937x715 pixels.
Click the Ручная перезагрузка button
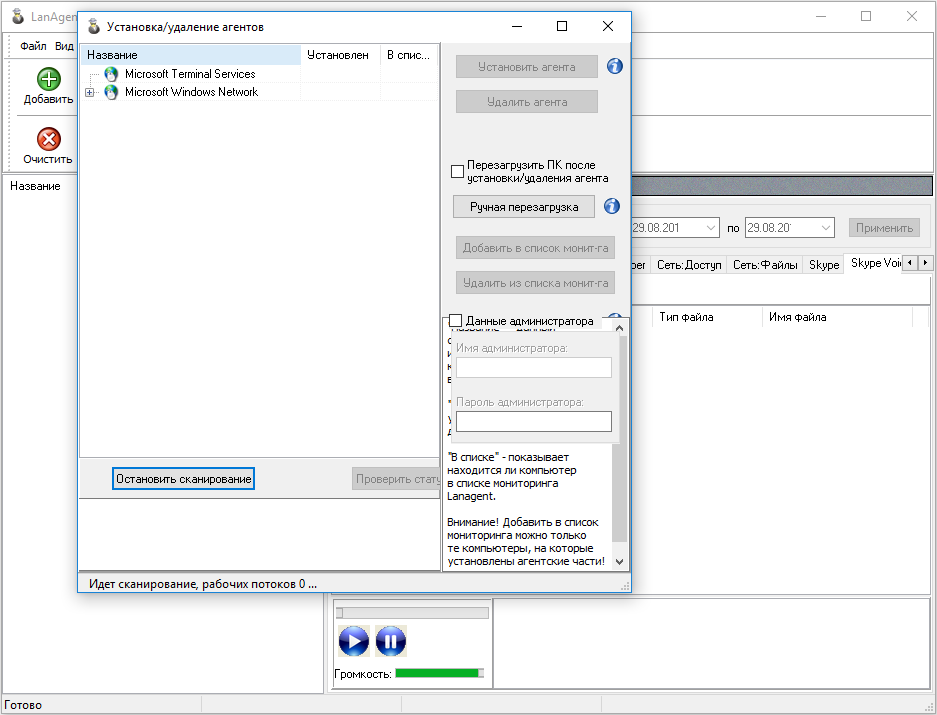pyautogui.click(x=524, y=206)
